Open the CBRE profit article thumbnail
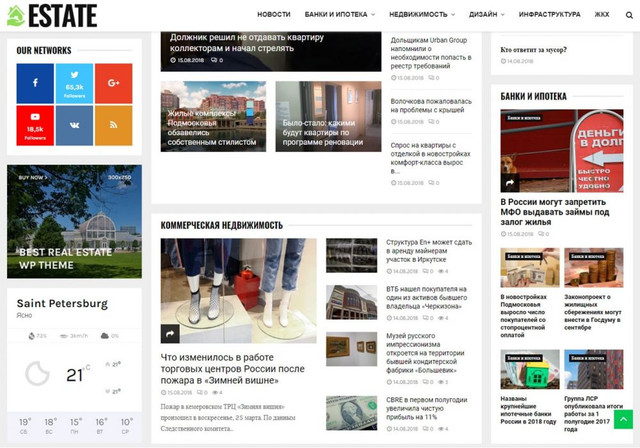Viewport: 640px width, 448px height. [x=350, y=409]
